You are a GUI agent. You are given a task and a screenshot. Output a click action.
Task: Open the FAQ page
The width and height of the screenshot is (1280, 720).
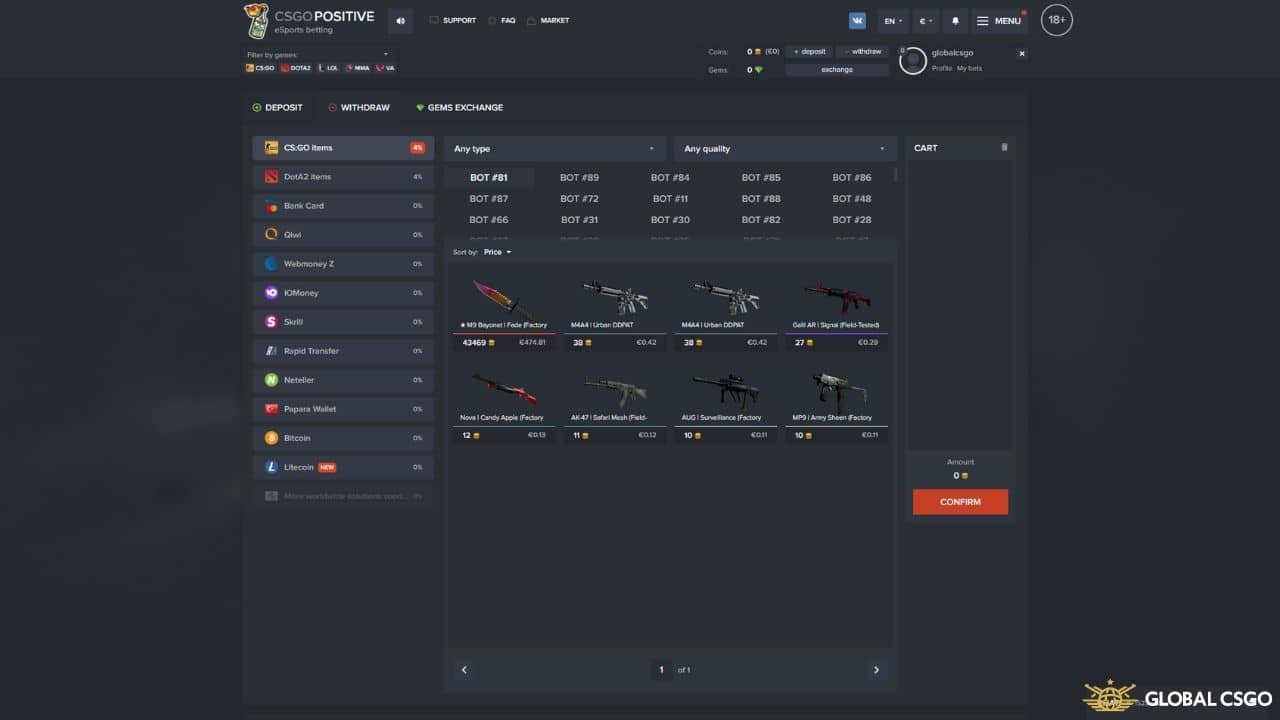pos(502,20)
